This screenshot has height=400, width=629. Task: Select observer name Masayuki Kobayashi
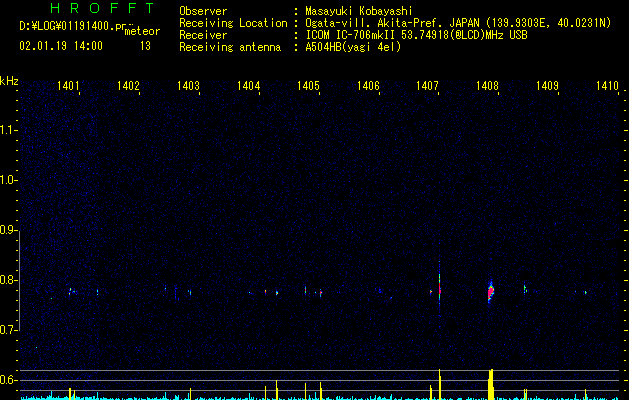coord(359,11)
